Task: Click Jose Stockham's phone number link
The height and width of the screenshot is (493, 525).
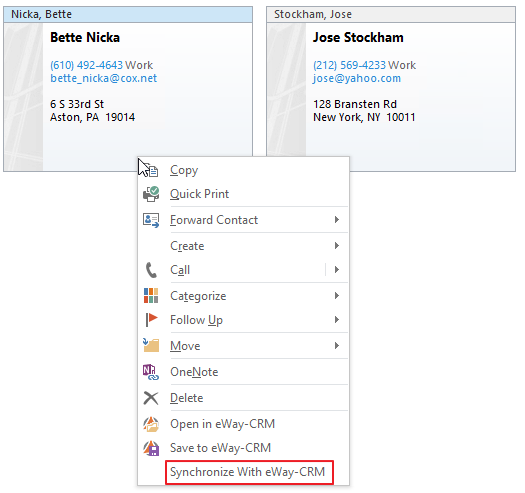Action: (350, 65)
